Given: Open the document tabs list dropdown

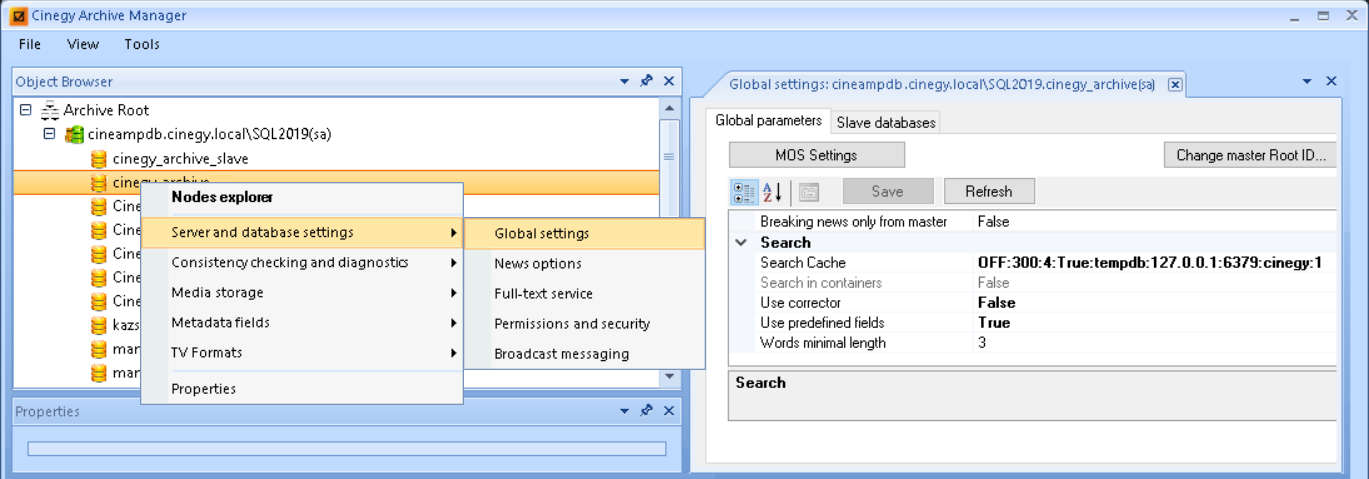Looking at the screenshot, I should coord(1307,81).
